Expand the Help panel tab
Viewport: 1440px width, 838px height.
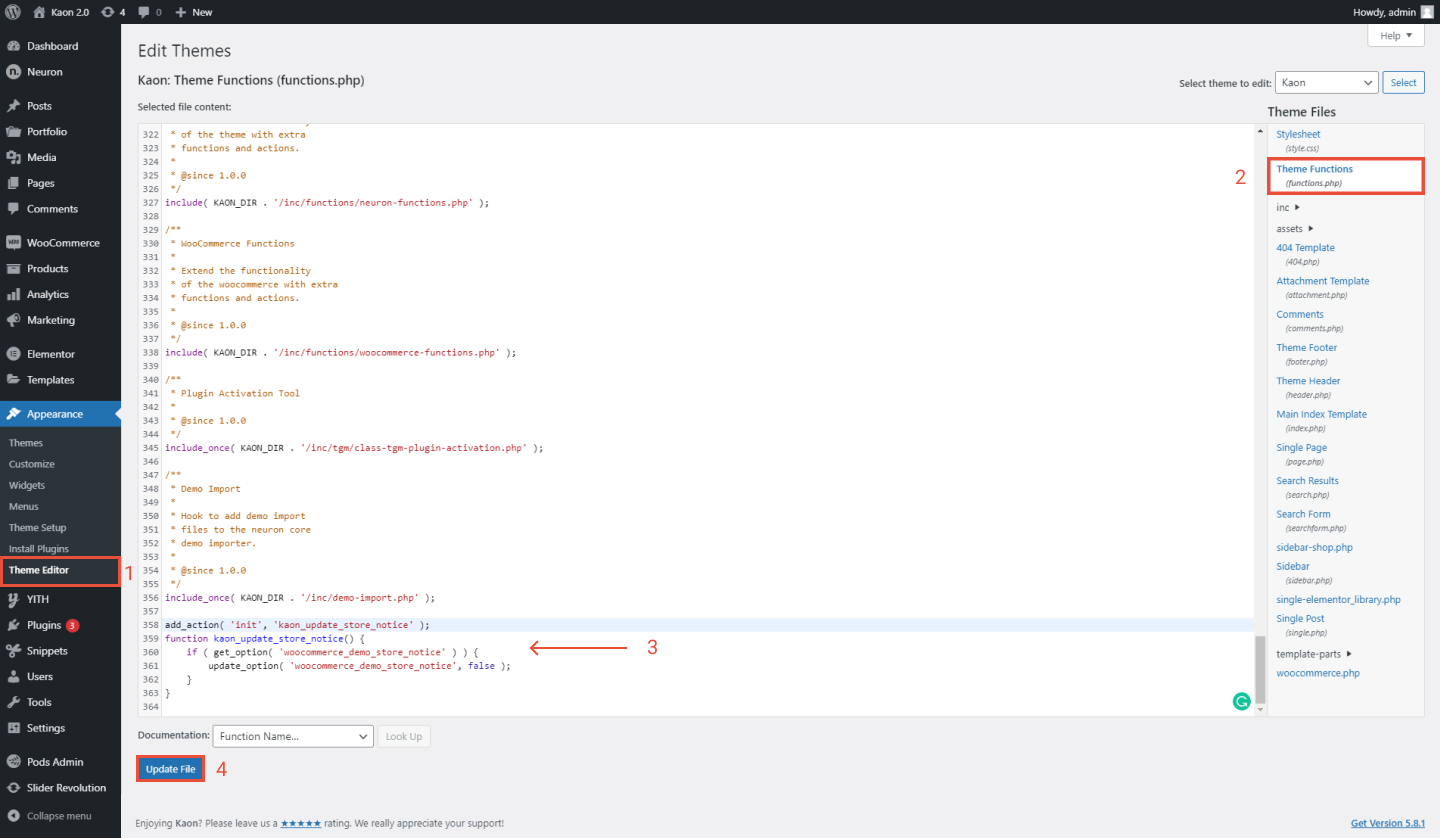coord(1395,35)
